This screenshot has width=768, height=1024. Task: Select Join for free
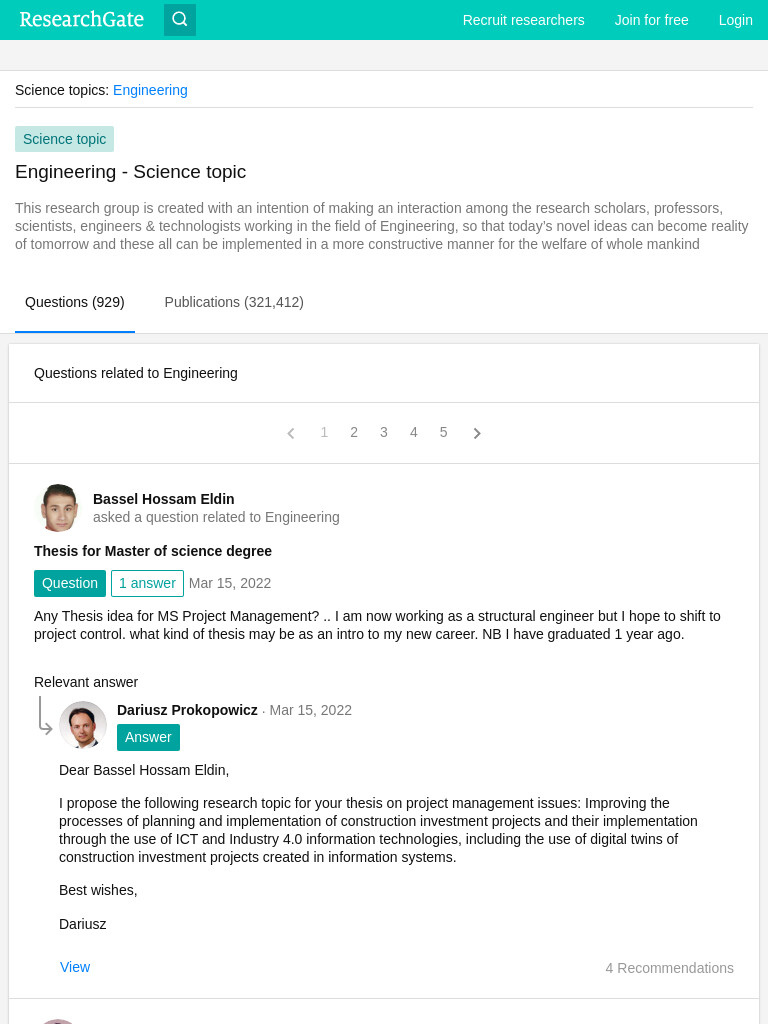[651, 20]
